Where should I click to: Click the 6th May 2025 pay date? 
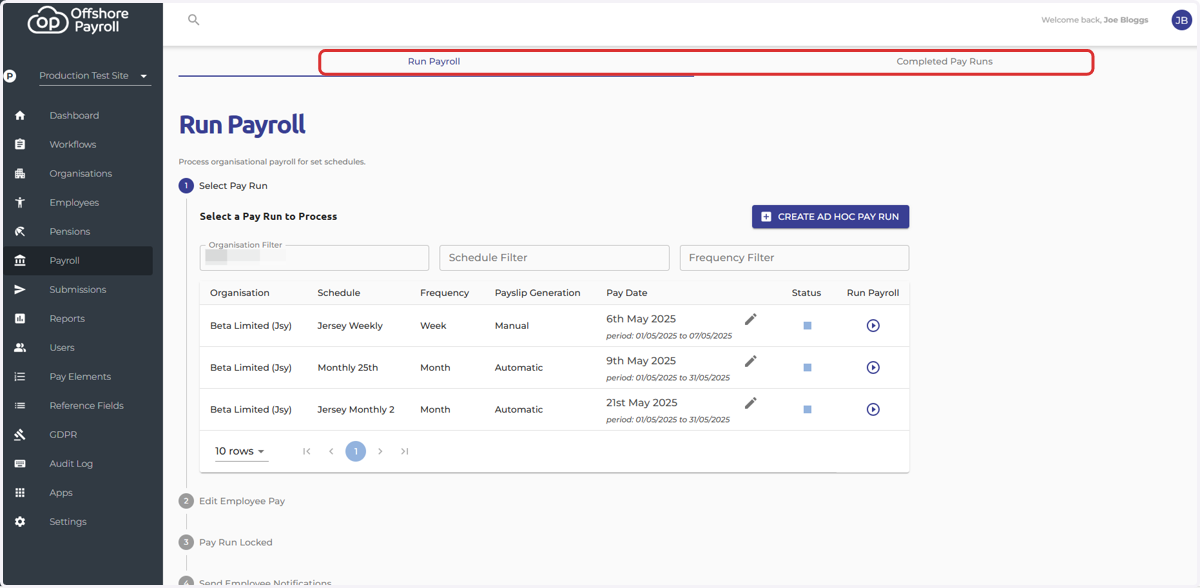(x=641, y=319)
